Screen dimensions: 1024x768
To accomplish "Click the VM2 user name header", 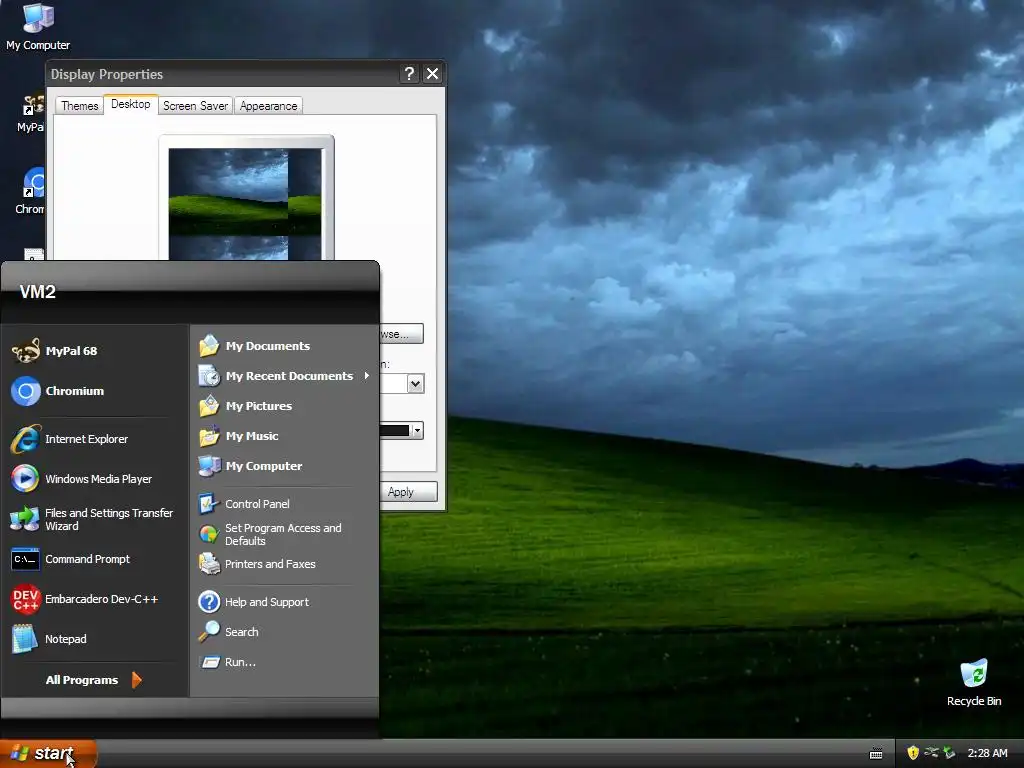I will (38, 292).
